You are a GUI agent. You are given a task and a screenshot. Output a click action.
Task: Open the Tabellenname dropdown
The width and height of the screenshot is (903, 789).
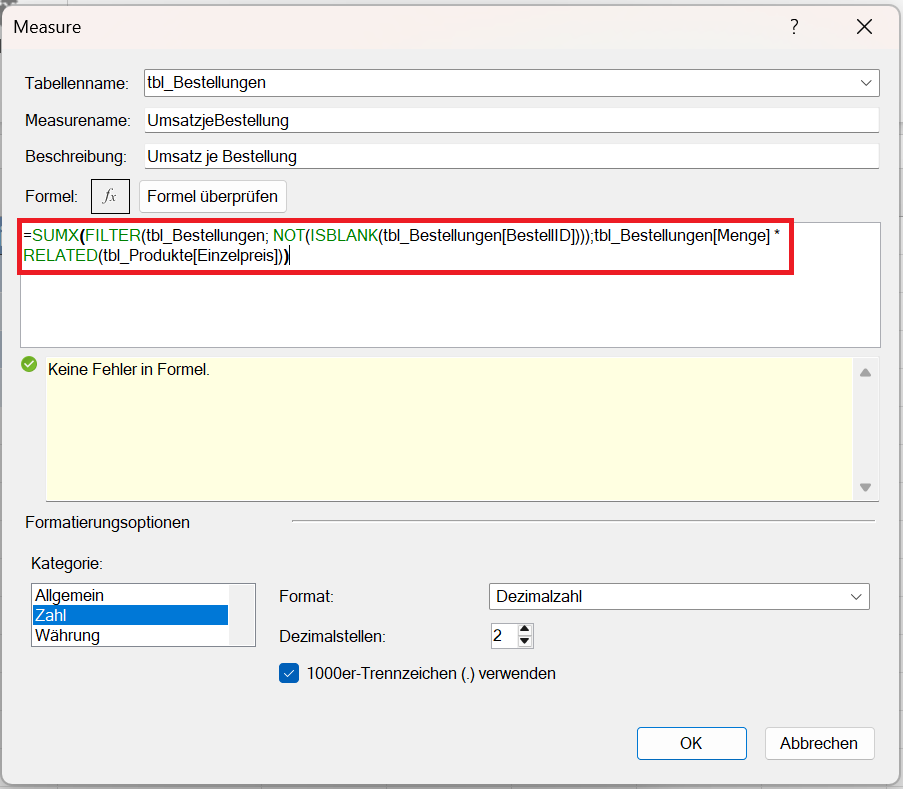tap(865, 82)
